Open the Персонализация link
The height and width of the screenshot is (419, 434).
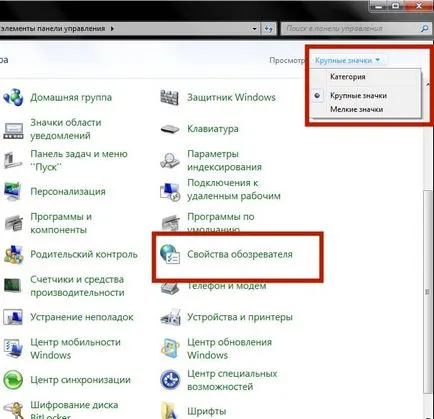pos(68,191)
